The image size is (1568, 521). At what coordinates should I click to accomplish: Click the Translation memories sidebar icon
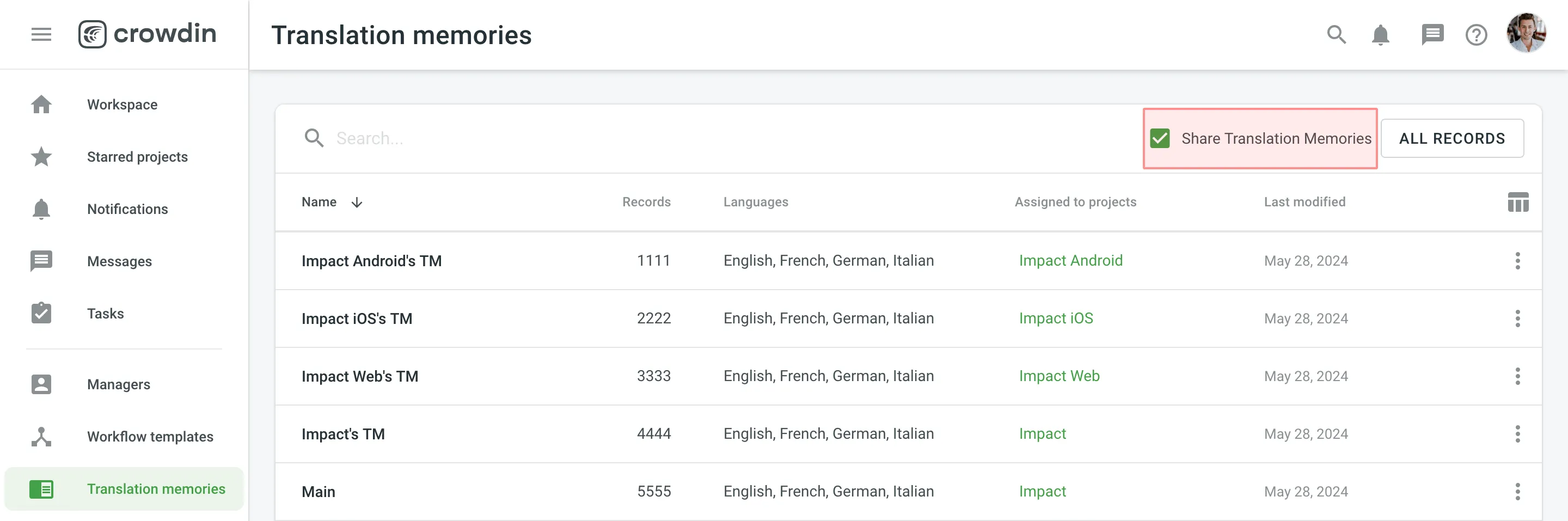coord(41,489)
